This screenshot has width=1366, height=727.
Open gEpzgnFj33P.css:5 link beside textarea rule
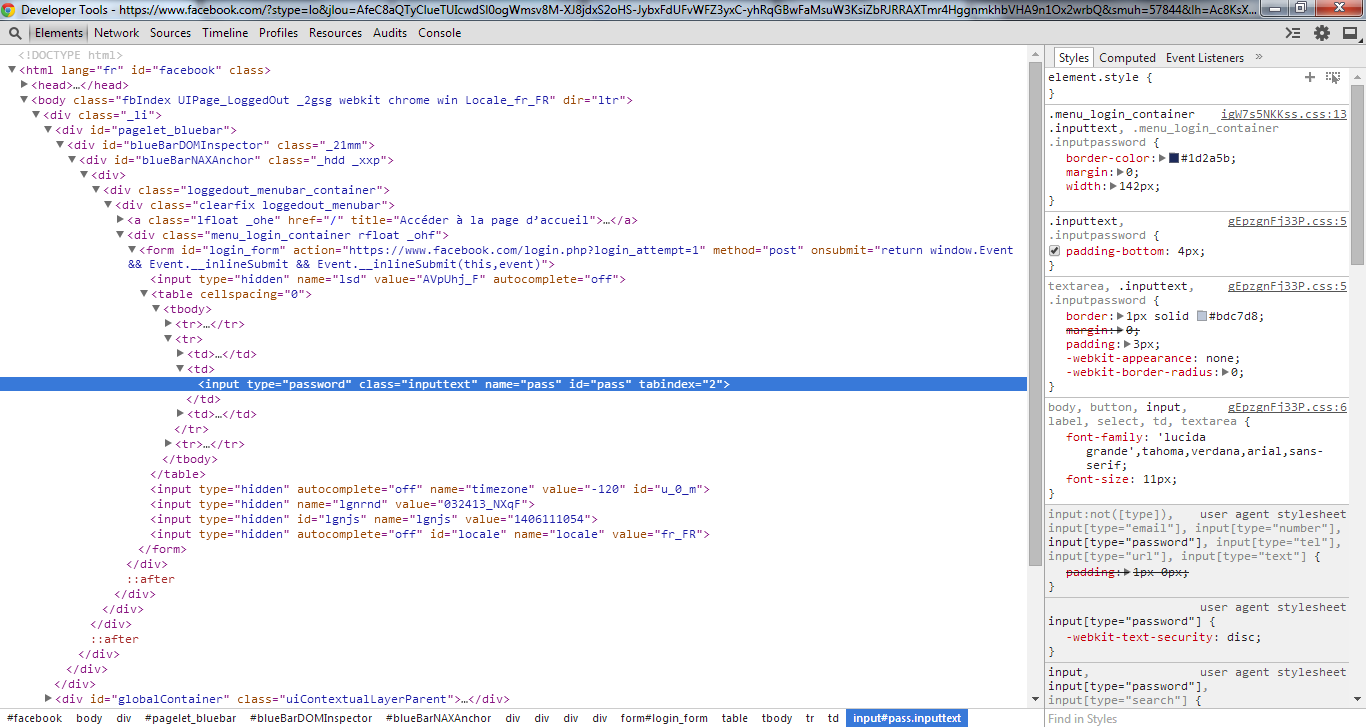pos(1287,286)
